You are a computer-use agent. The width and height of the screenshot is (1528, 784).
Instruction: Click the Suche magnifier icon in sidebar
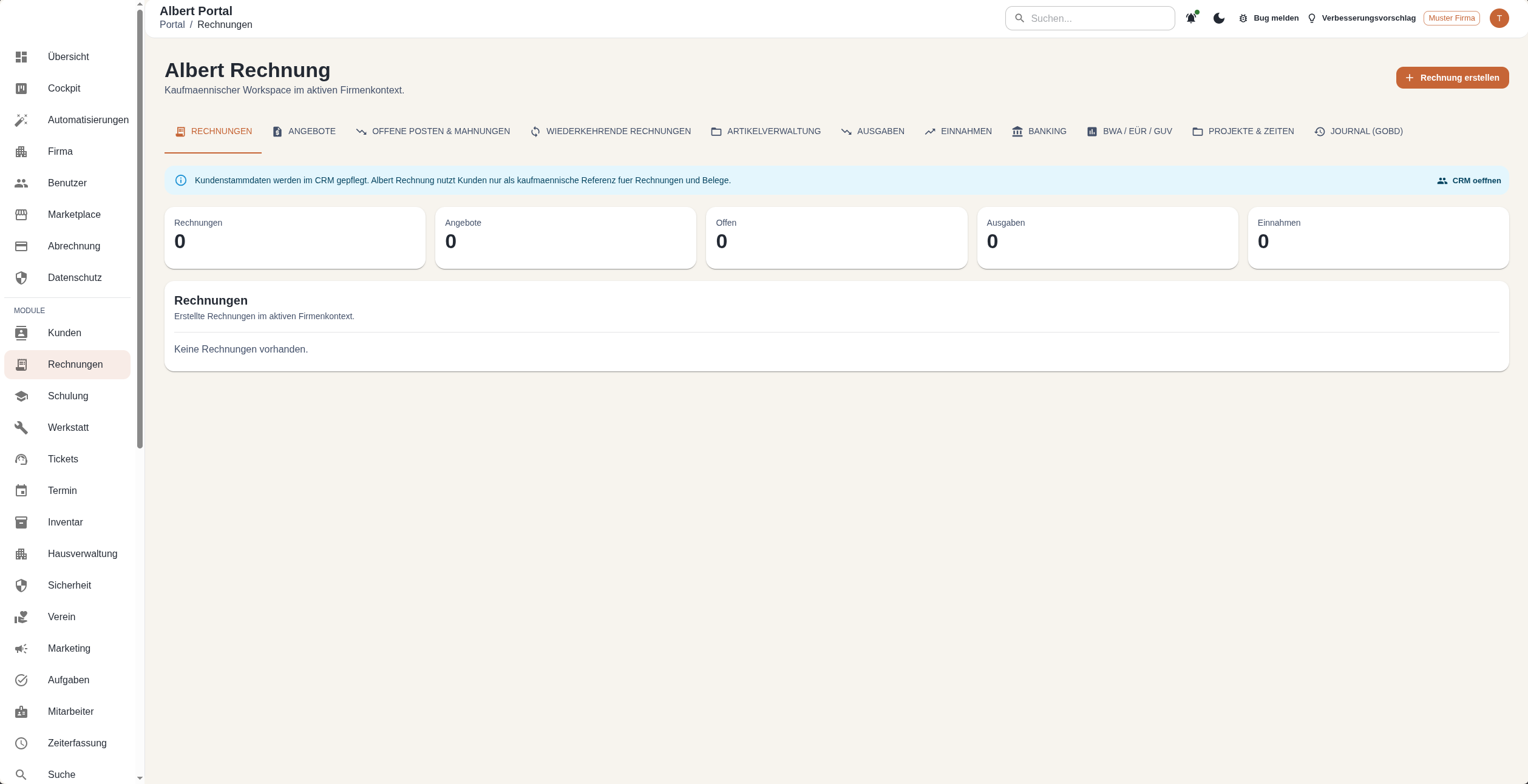pos(21,775)
